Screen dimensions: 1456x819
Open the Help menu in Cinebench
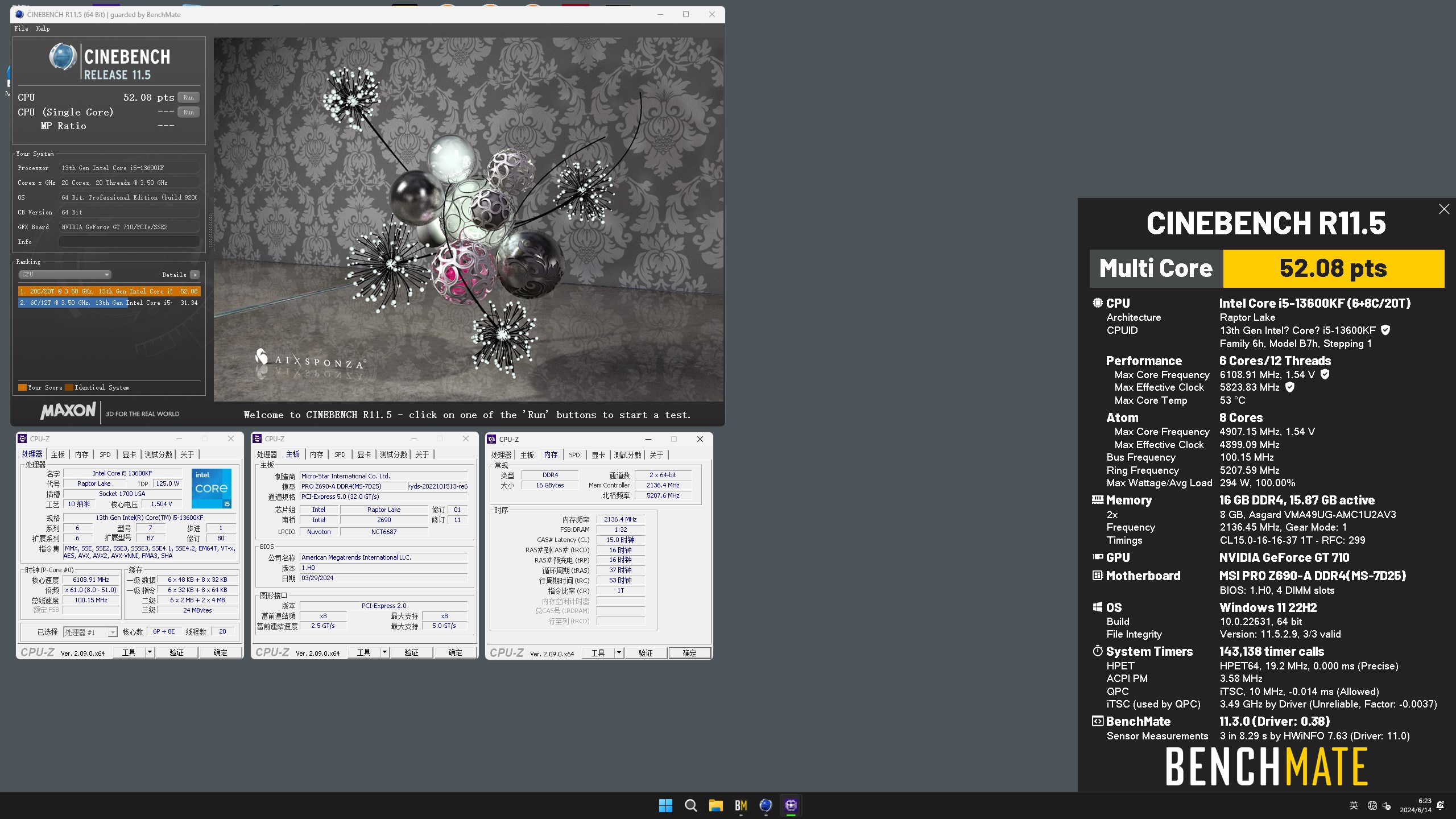coord(43,28)
